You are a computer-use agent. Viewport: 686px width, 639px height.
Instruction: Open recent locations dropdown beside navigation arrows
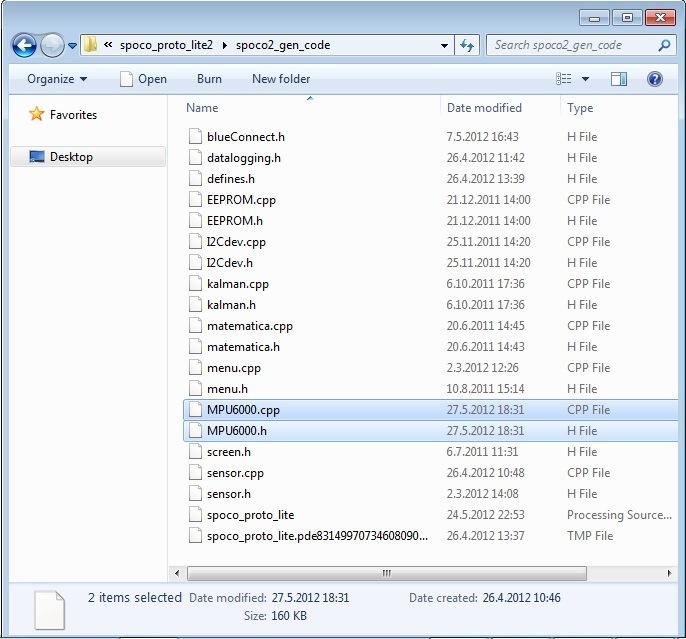pos(73,45)
